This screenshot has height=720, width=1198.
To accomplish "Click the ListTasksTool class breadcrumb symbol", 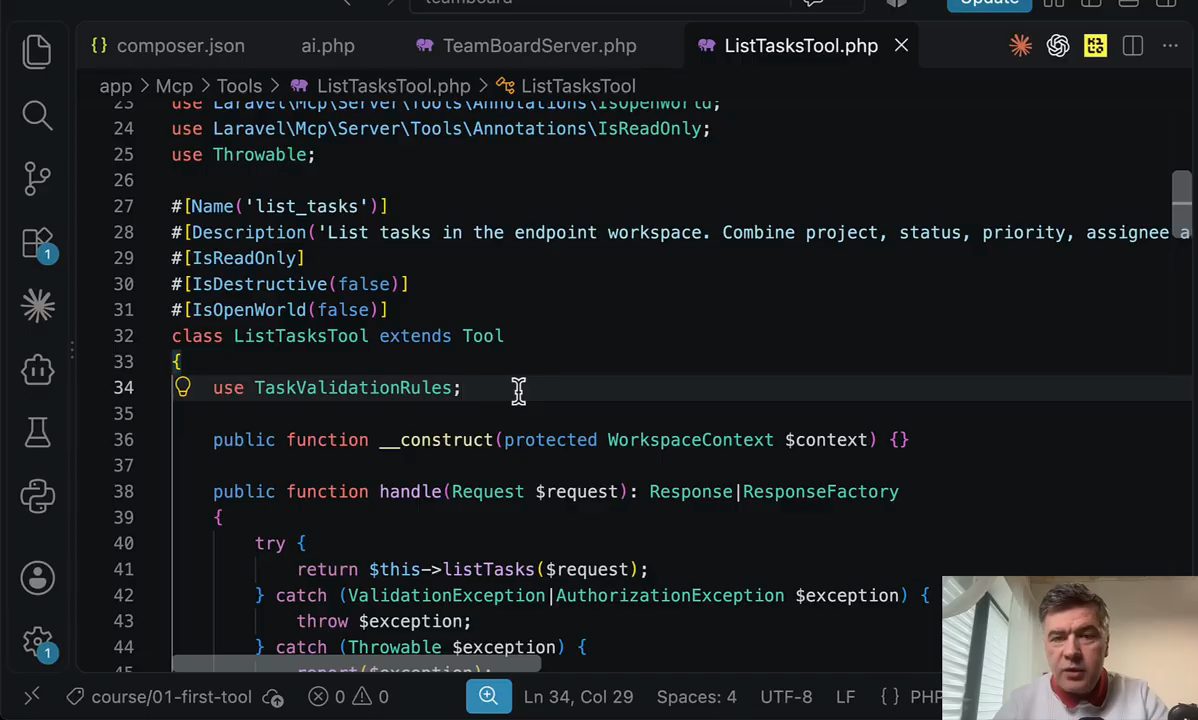I will (566, 86).
